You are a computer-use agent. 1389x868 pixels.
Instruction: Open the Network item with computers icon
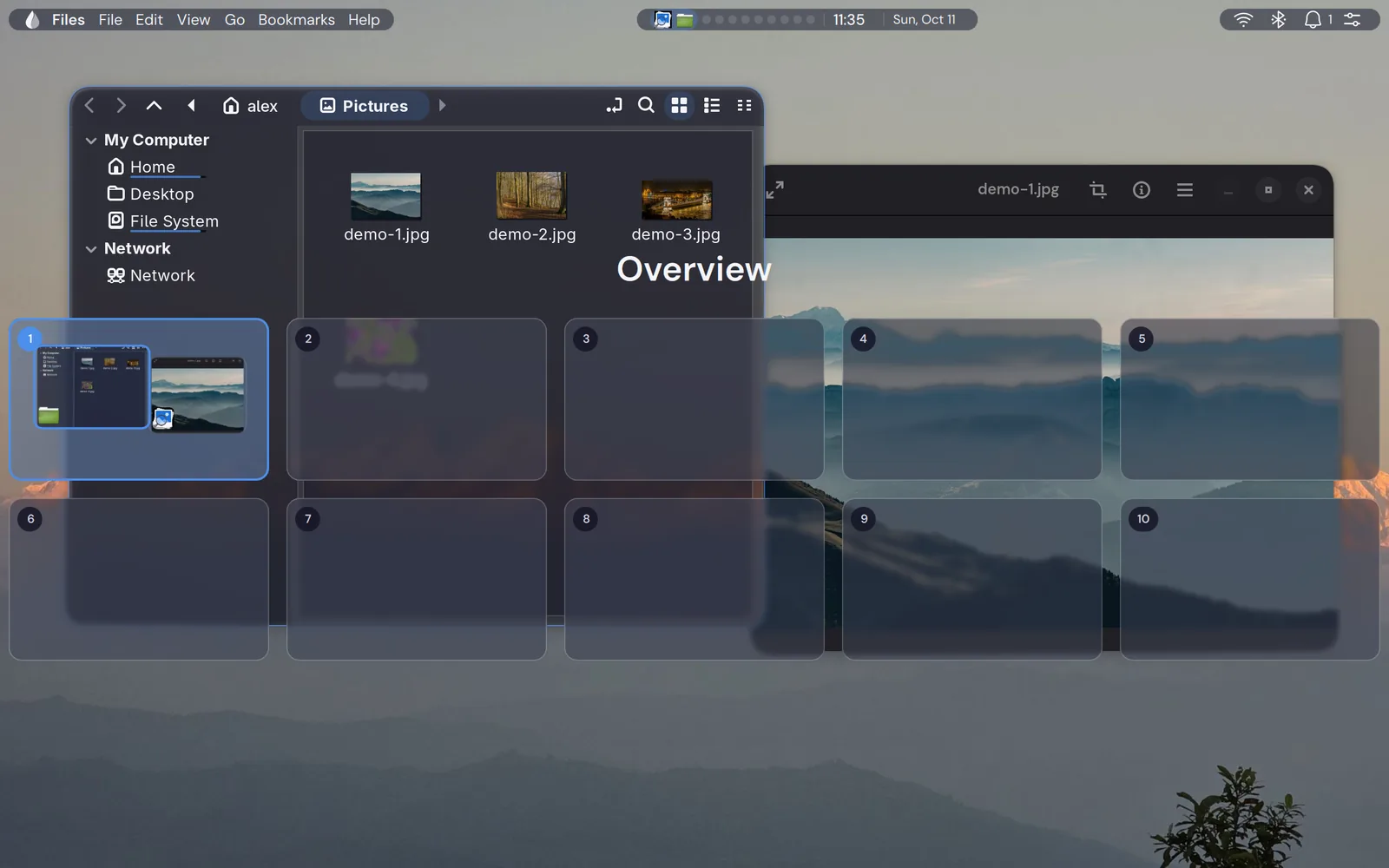point(151,275)
